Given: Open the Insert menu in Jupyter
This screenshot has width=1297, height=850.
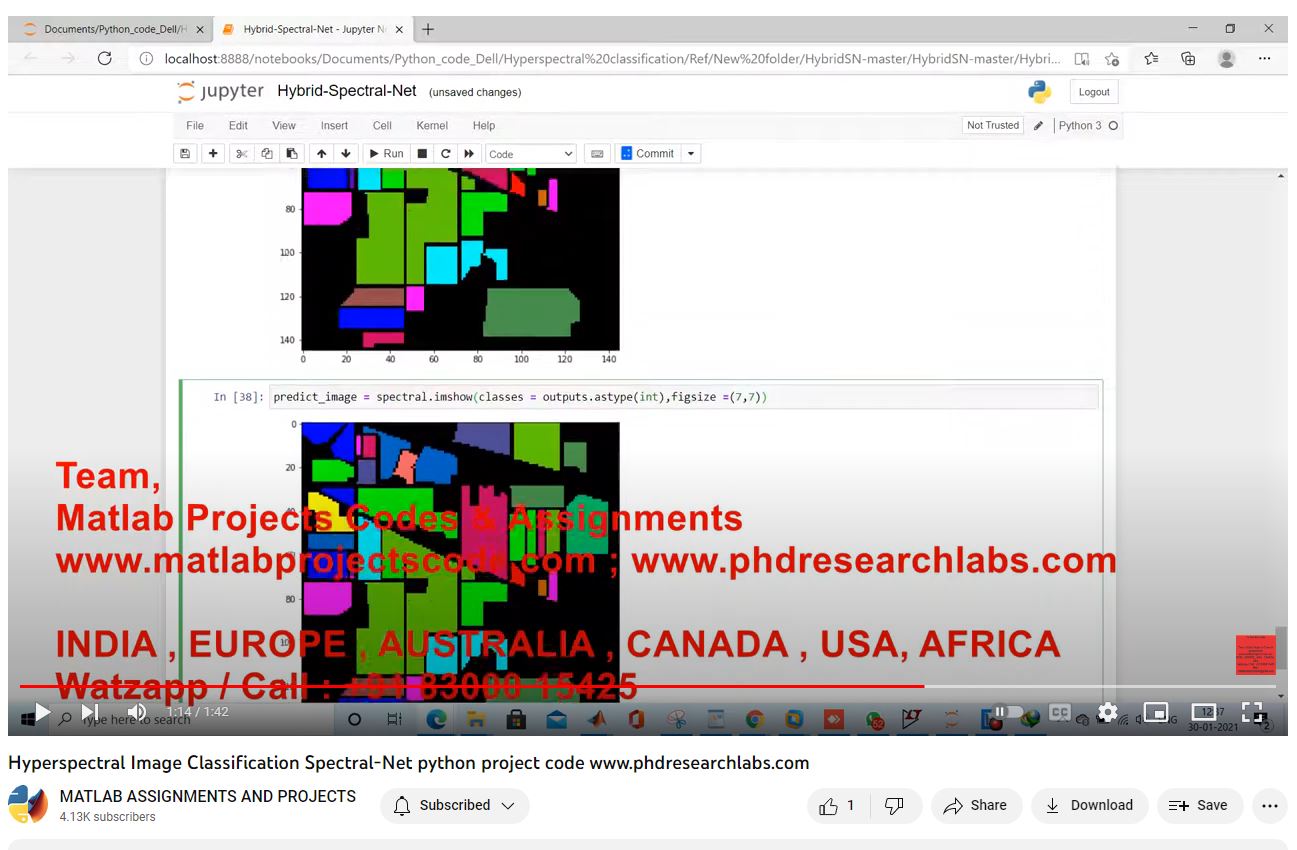Looking at the screenshot, I should coord(334,126).
